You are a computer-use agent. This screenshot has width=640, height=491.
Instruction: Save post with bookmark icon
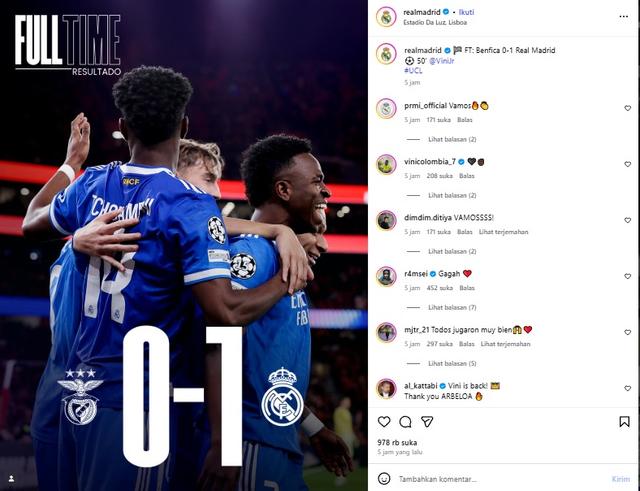tap(624, 422)
